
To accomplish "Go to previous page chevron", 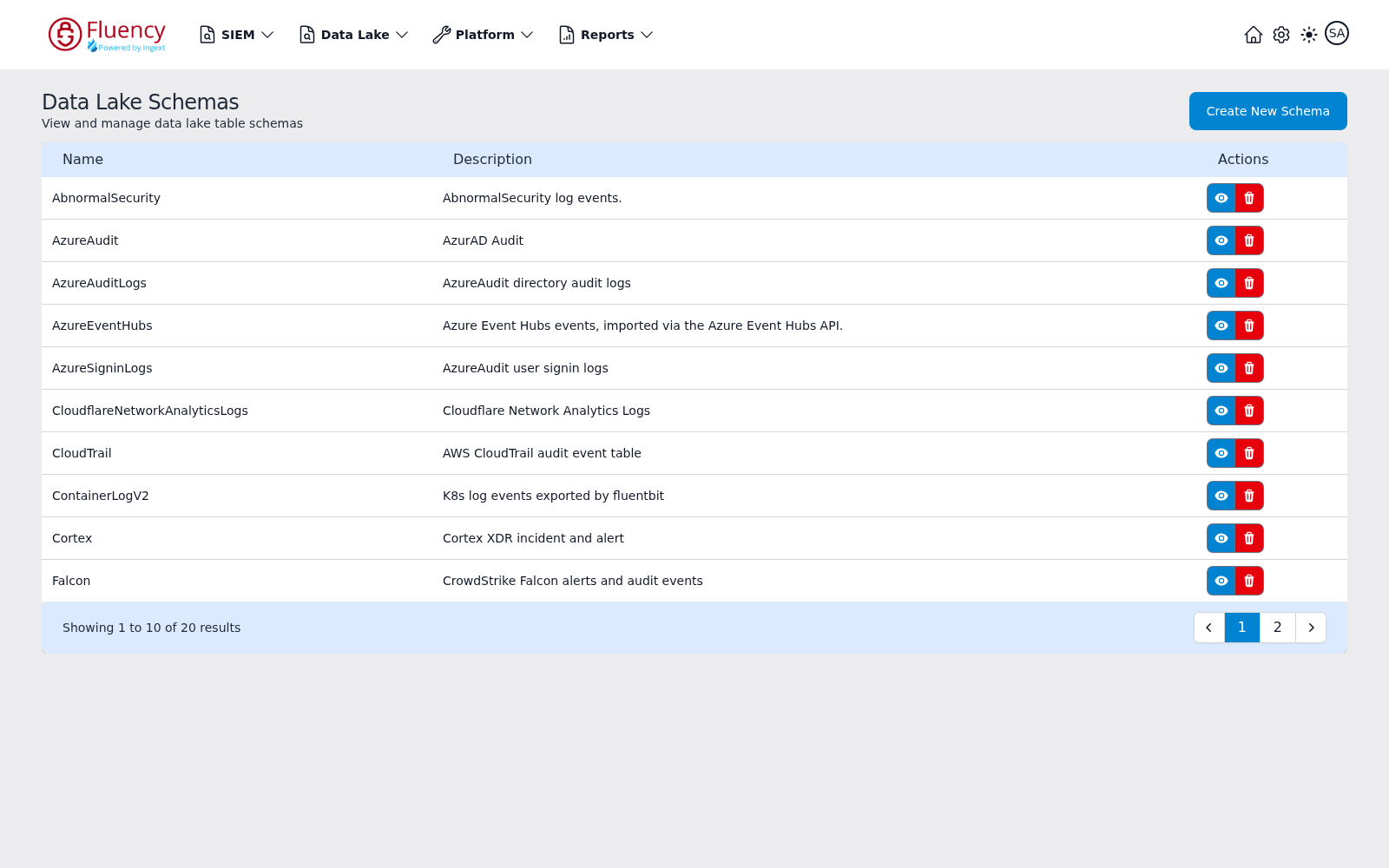I will 1209,628.
